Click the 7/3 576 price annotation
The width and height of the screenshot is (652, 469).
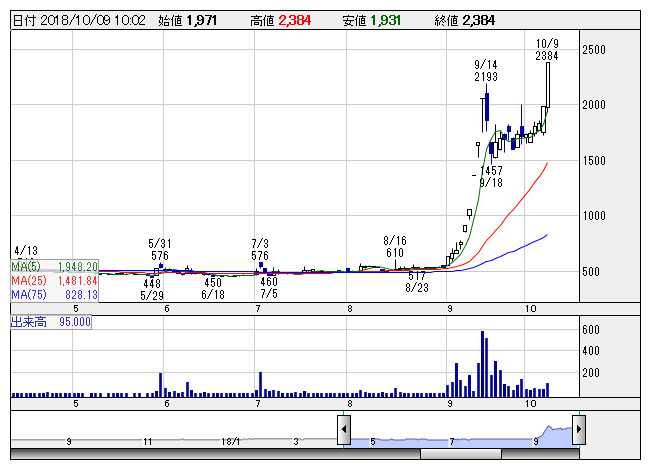(261, 249)
